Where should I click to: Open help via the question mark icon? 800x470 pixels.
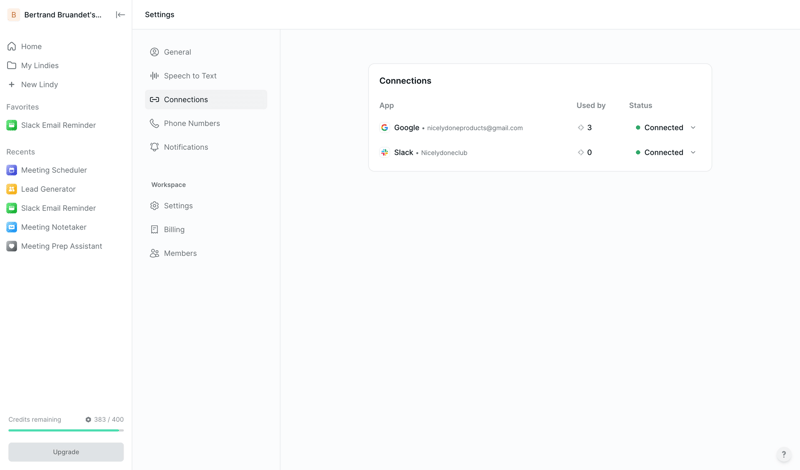click(x=784, y=454)
